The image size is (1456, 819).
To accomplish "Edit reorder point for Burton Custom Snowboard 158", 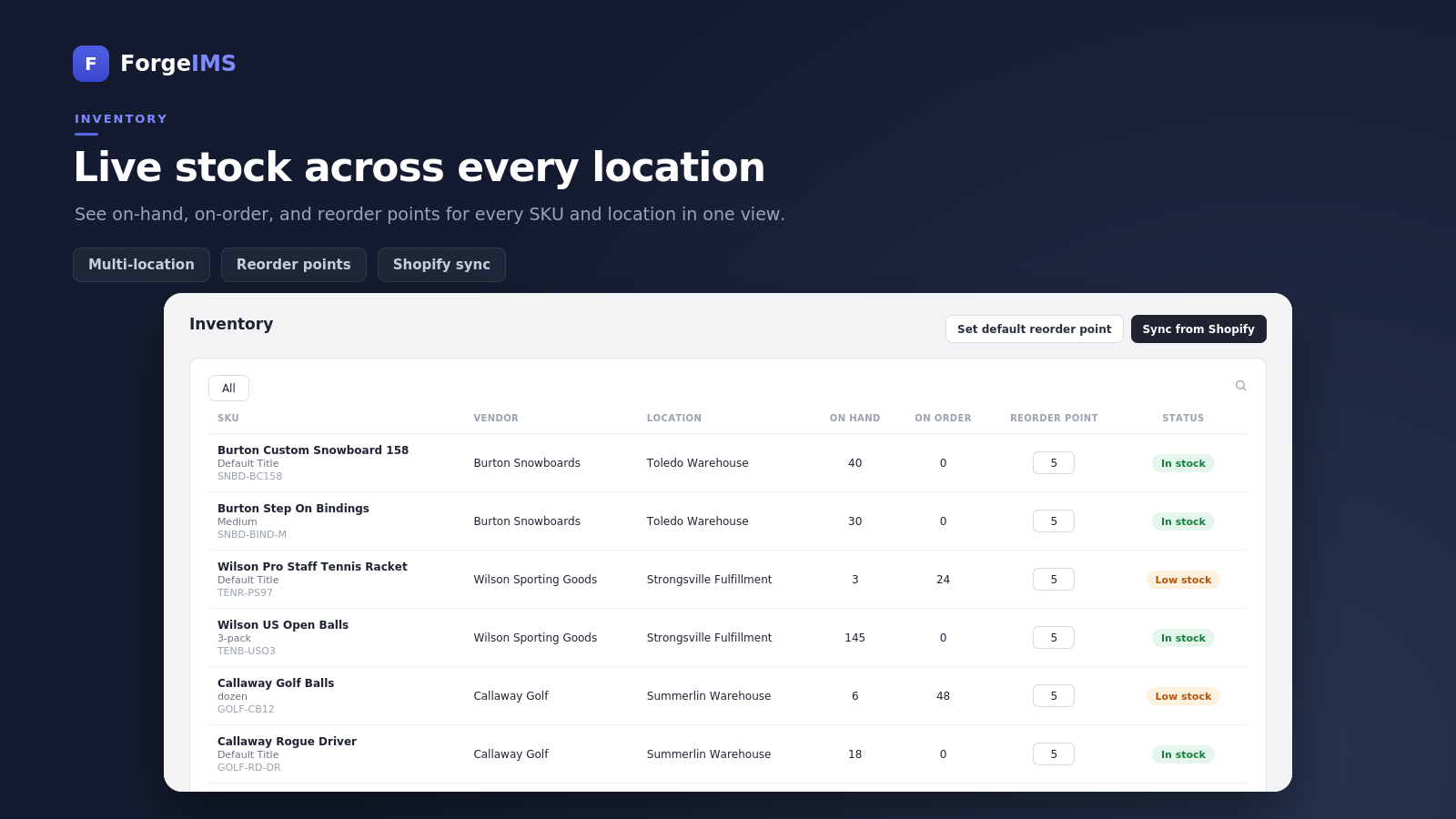I will [1054, 463].
